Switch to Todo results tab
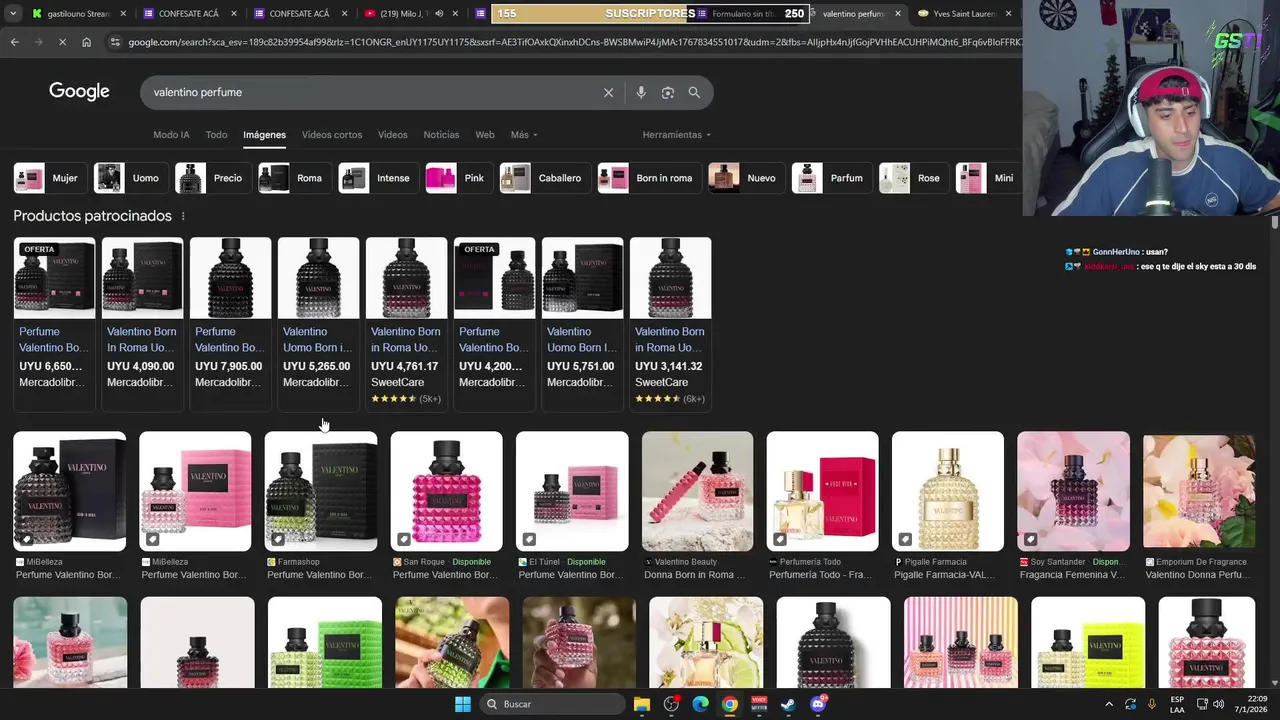Viewport: 1280px width, 720px height. [x=216, y=135]
